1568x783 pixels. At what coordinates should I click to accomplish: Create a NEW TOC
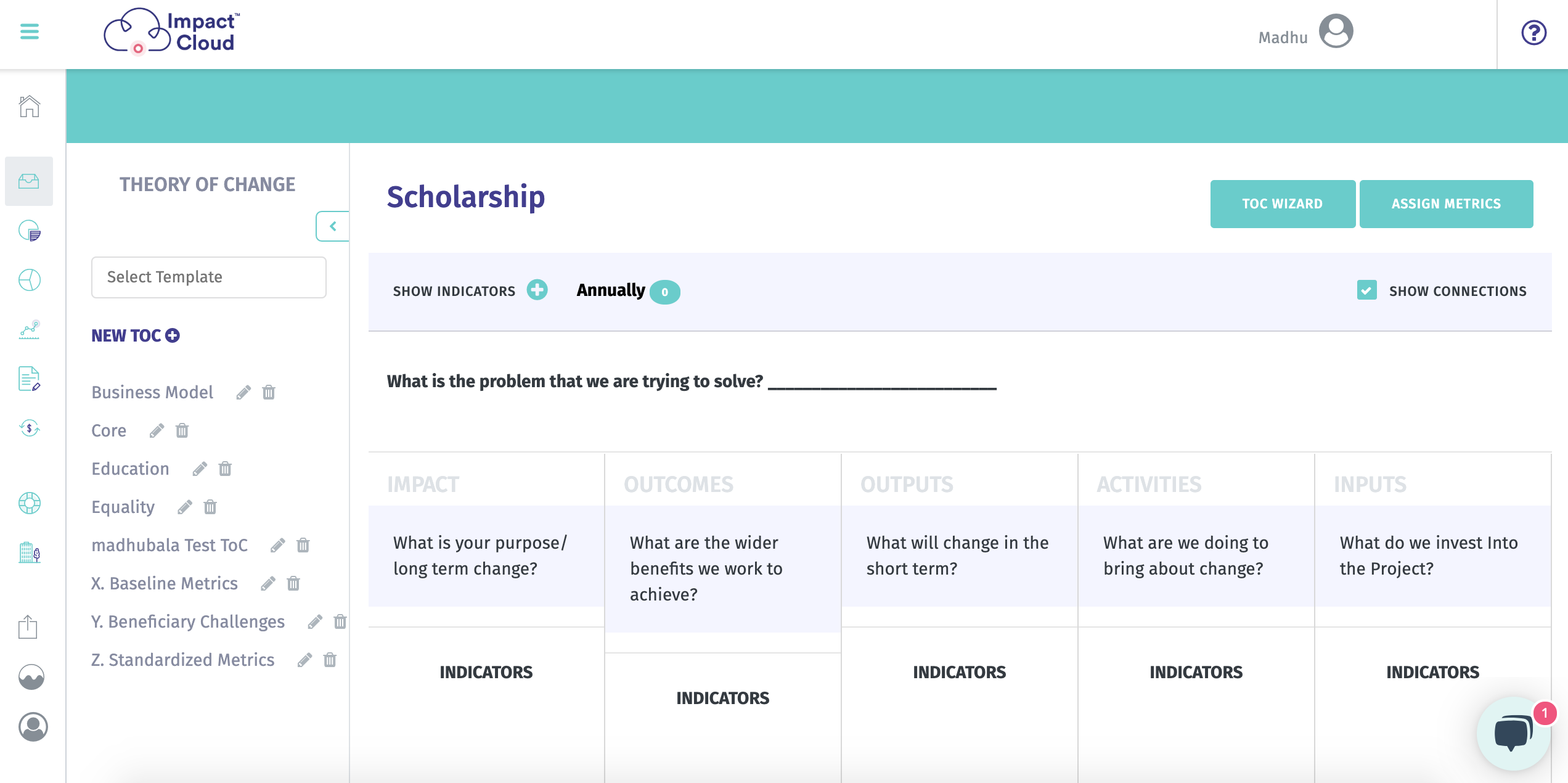(x=136, y=335)
